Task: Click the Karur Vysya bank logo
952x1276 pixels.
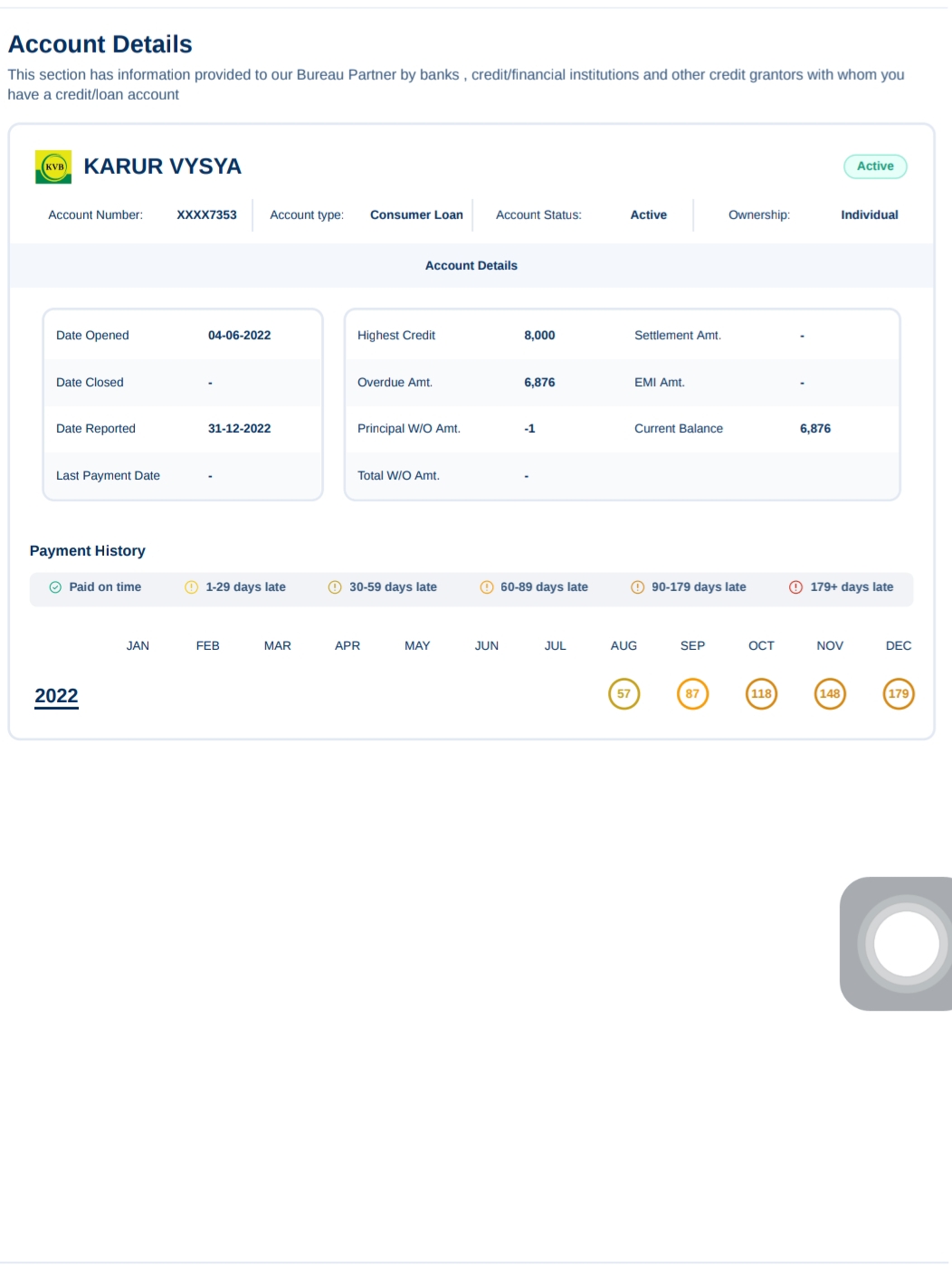Action: (53, 167)
